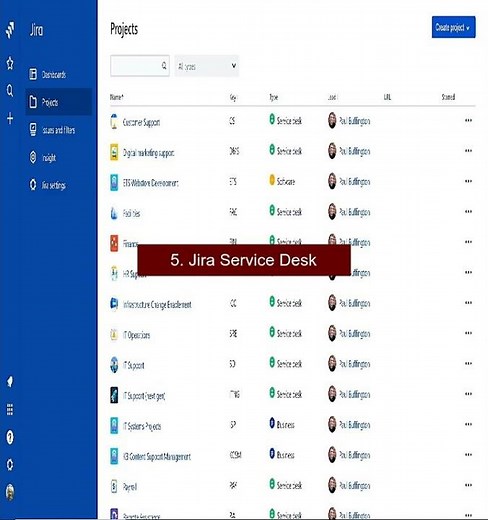Click the Digital marketing support project avatar
Viewport: 488px width, 520px height.
pos(114,152)
